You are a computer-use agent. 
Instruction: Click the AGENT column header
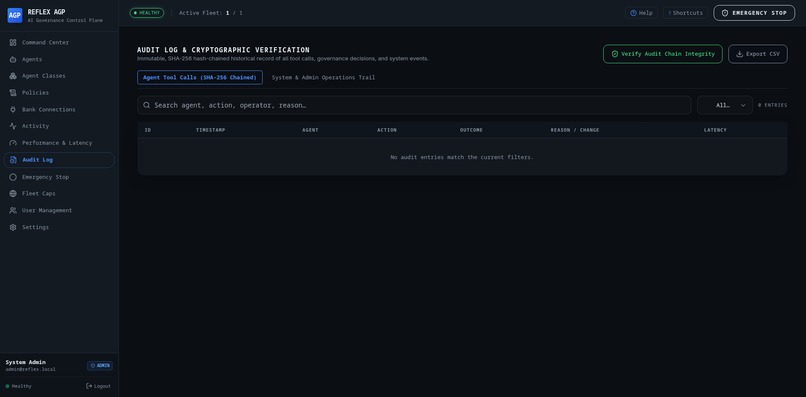pos(310,130)
